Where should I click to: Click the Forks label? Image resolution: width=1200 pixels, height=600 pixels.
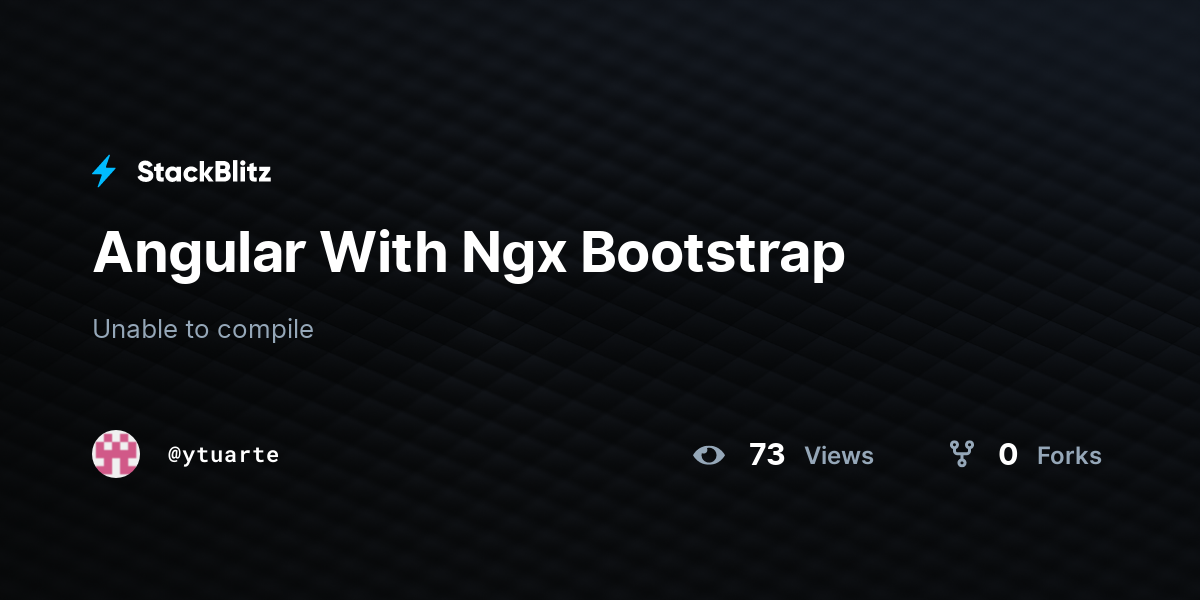[1069, 456]
